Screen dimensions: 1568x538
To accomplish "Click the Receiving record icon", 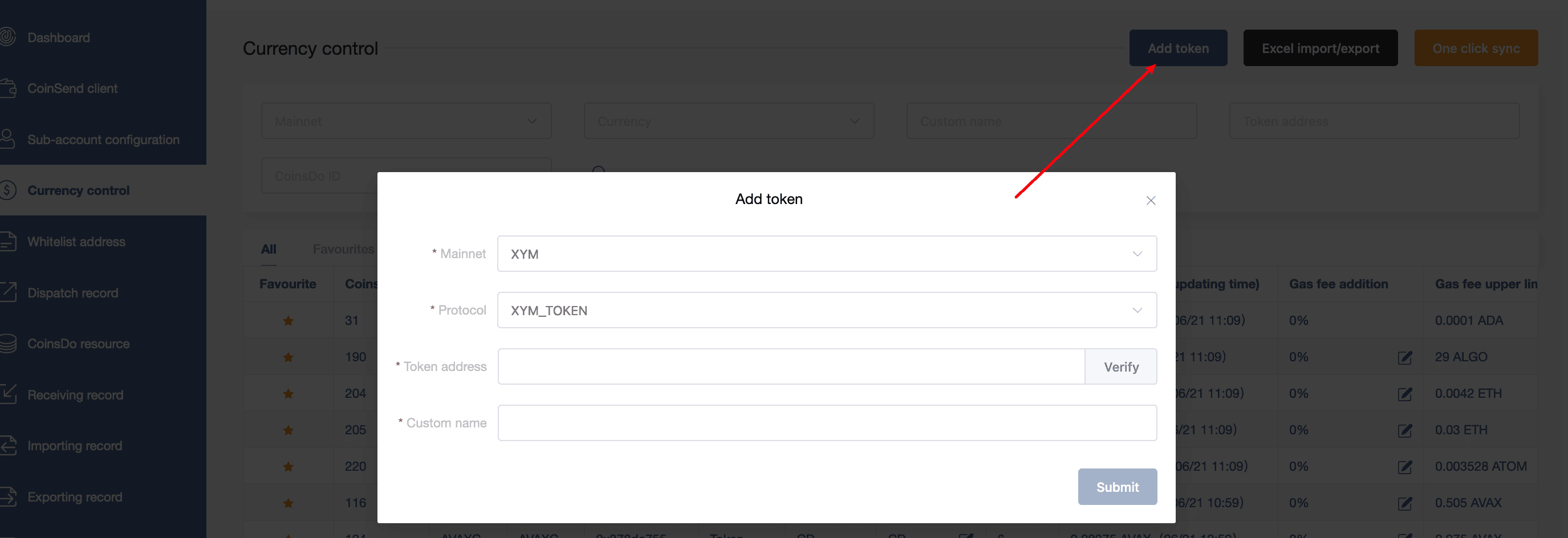I will click(x=7, y=394).
